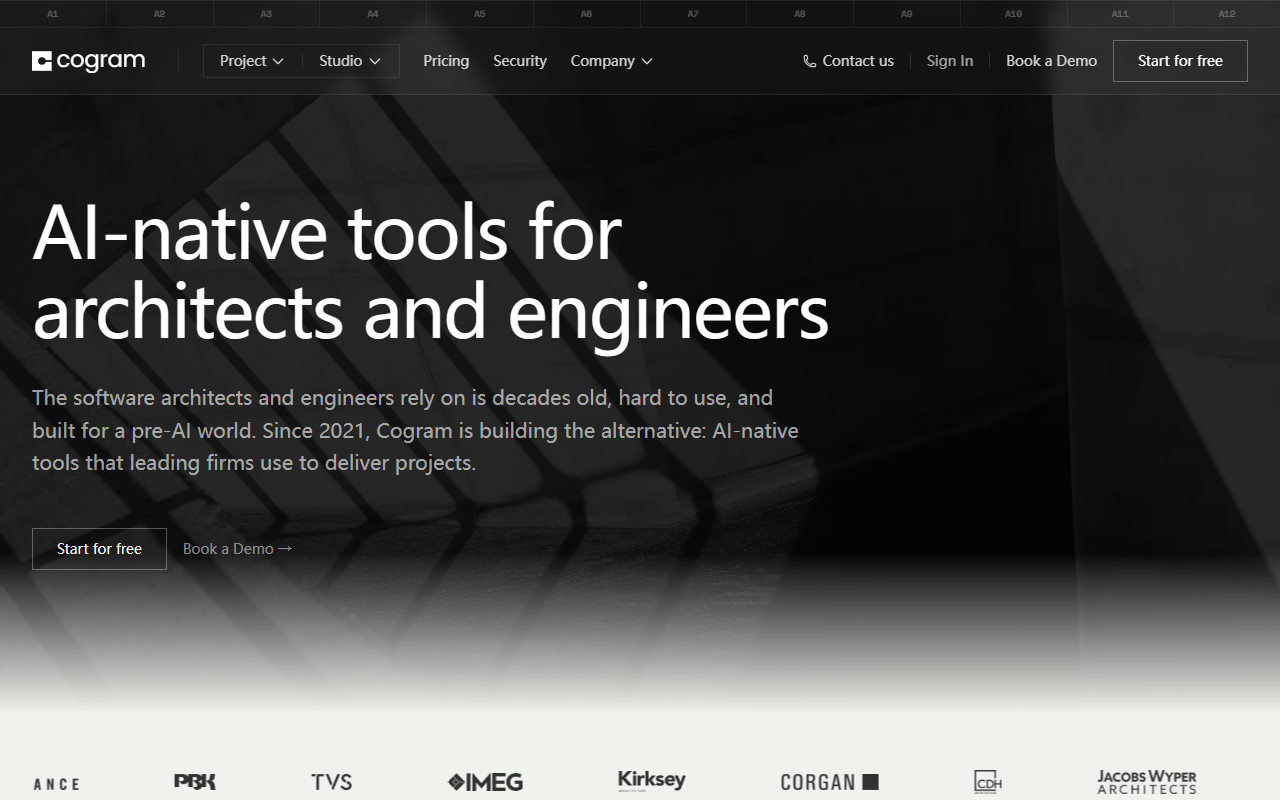1280x800 pixels.
Task: Click the IMEG logo
Action: click(x=485, y=782)
